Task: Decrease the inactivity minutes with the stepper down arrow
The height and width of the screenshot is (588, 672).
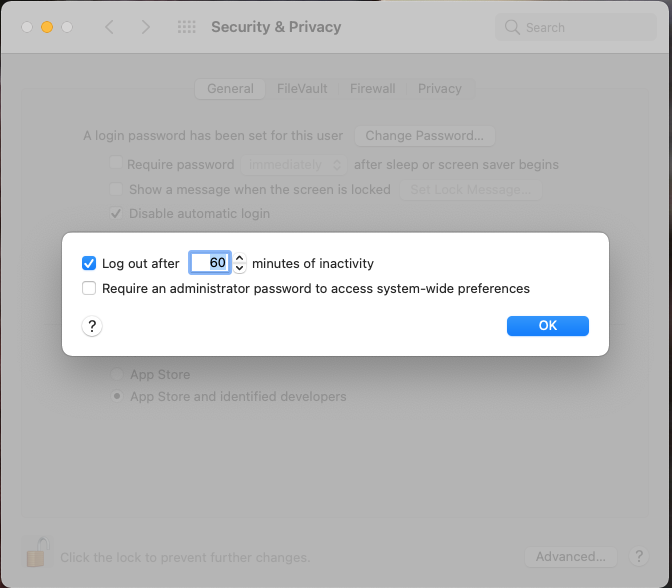Action: (239, 269)
